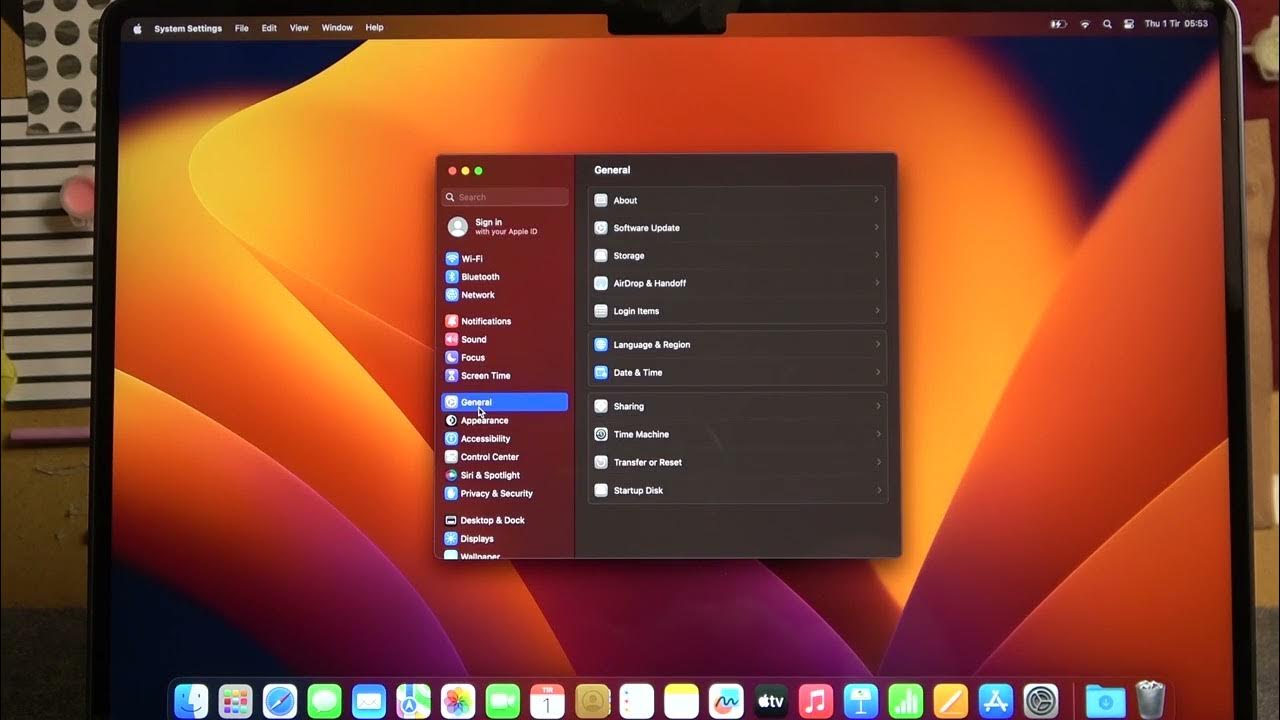The height and width of the screenshot is (720, 1280).
Task: Open the Wi-Fi icon in the settings sidebar
Action: tap(452, 258)
